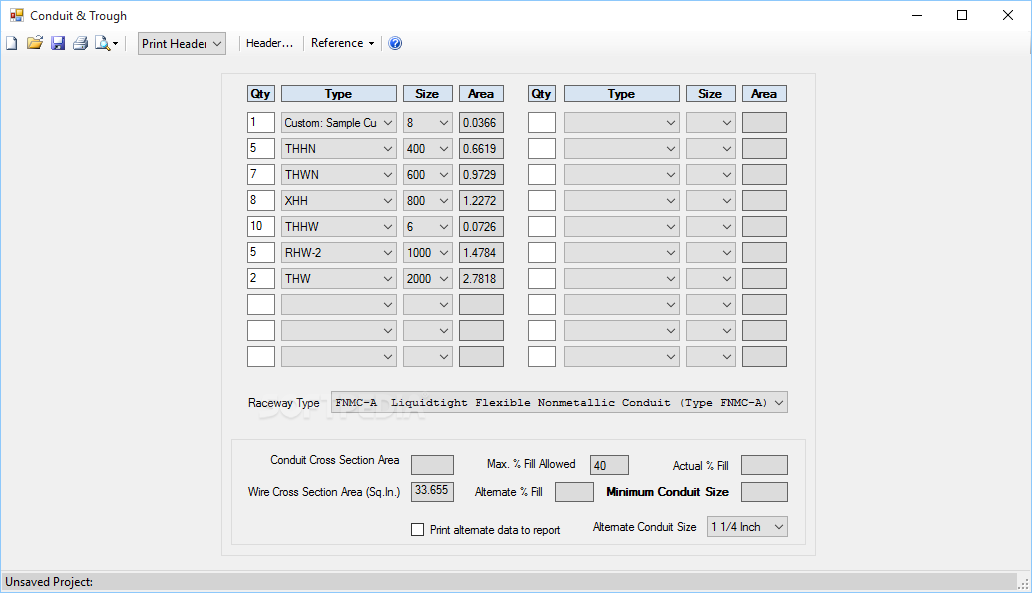Open the Alternate Conduit Size dropdown

pos(747,527)
